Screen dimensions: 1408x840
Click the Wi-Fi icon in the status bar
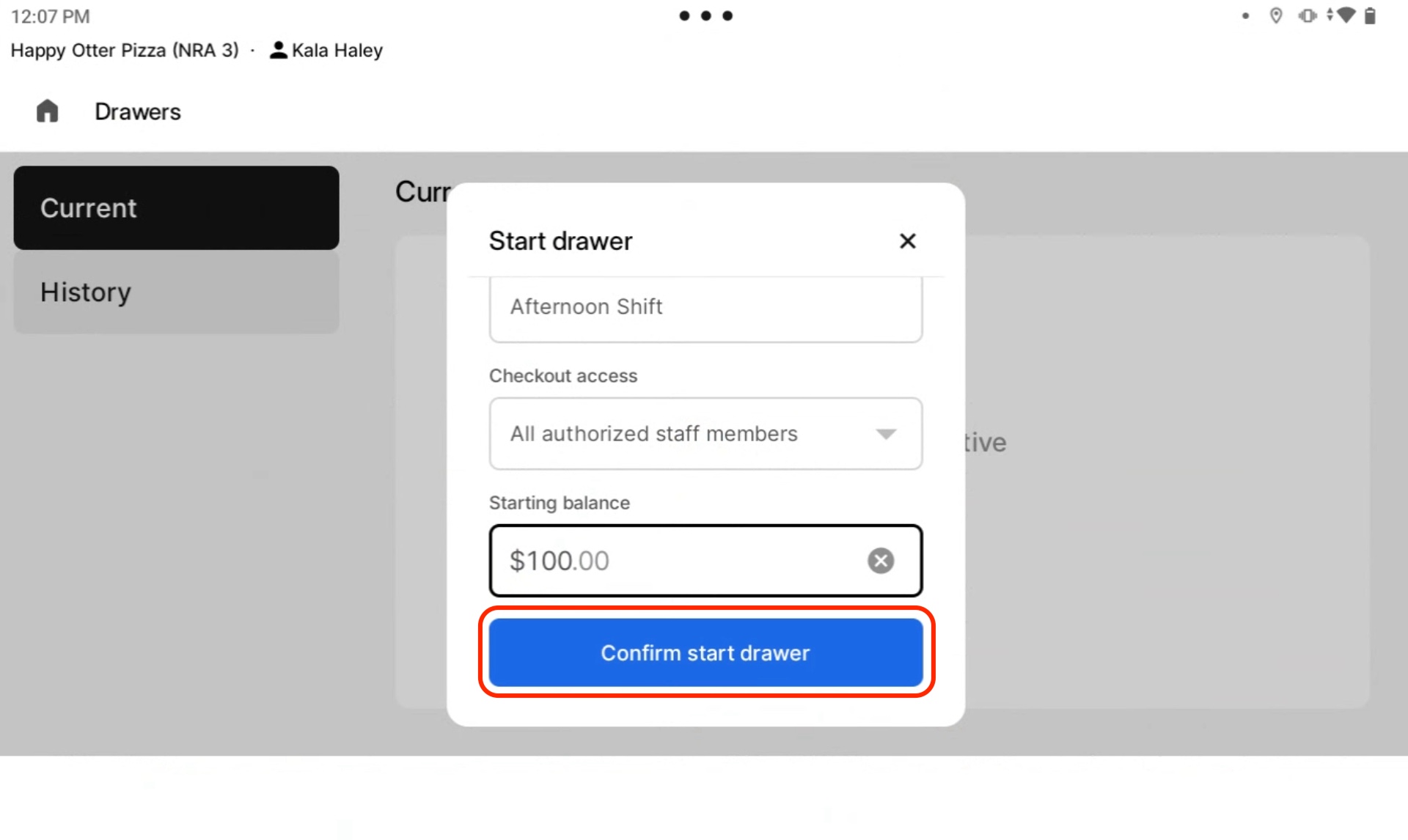point(1347,15)
